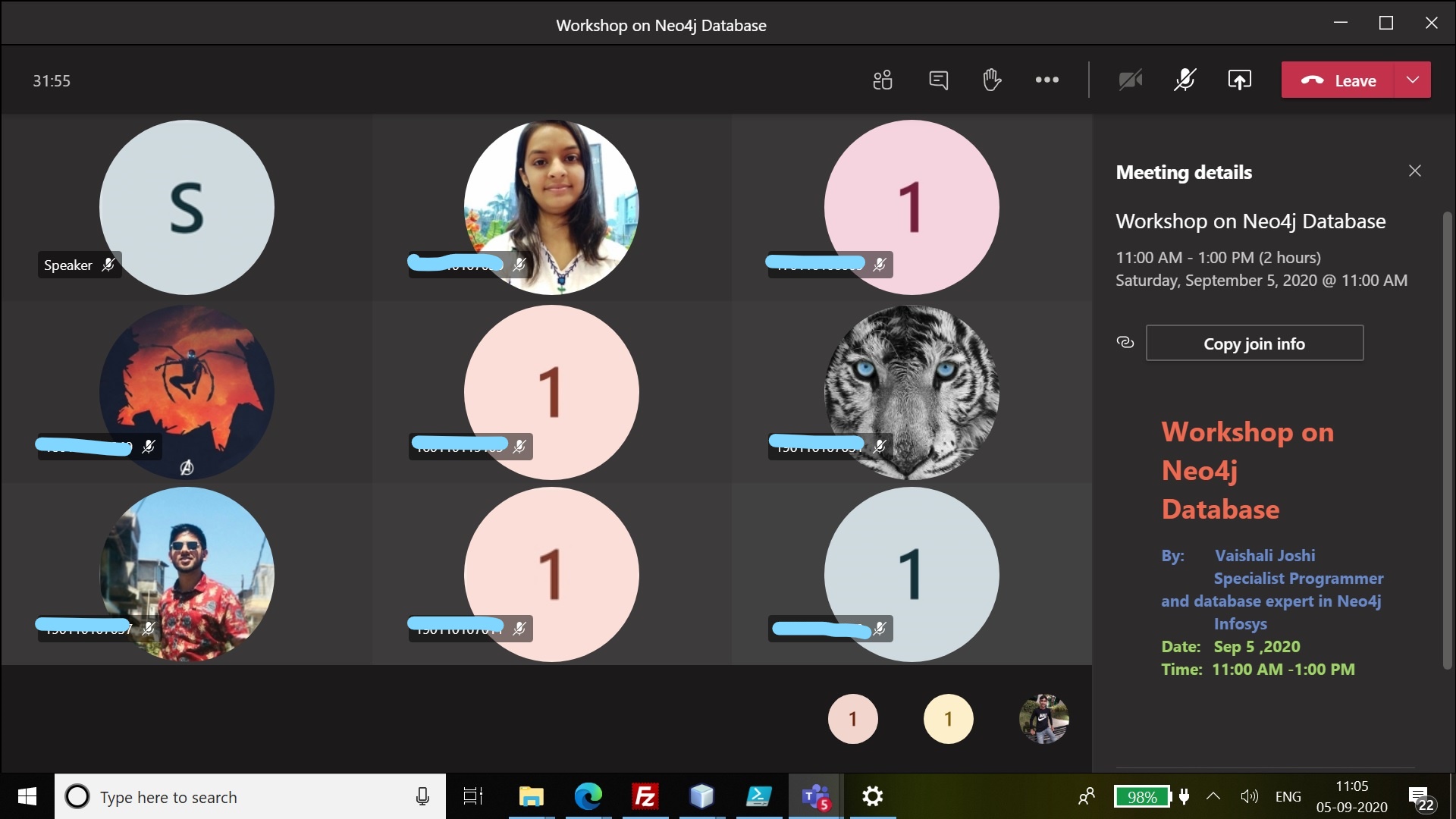This screenshot has height=819, width=1456.
Task: Show the participants panel
Action: [882, 80]
